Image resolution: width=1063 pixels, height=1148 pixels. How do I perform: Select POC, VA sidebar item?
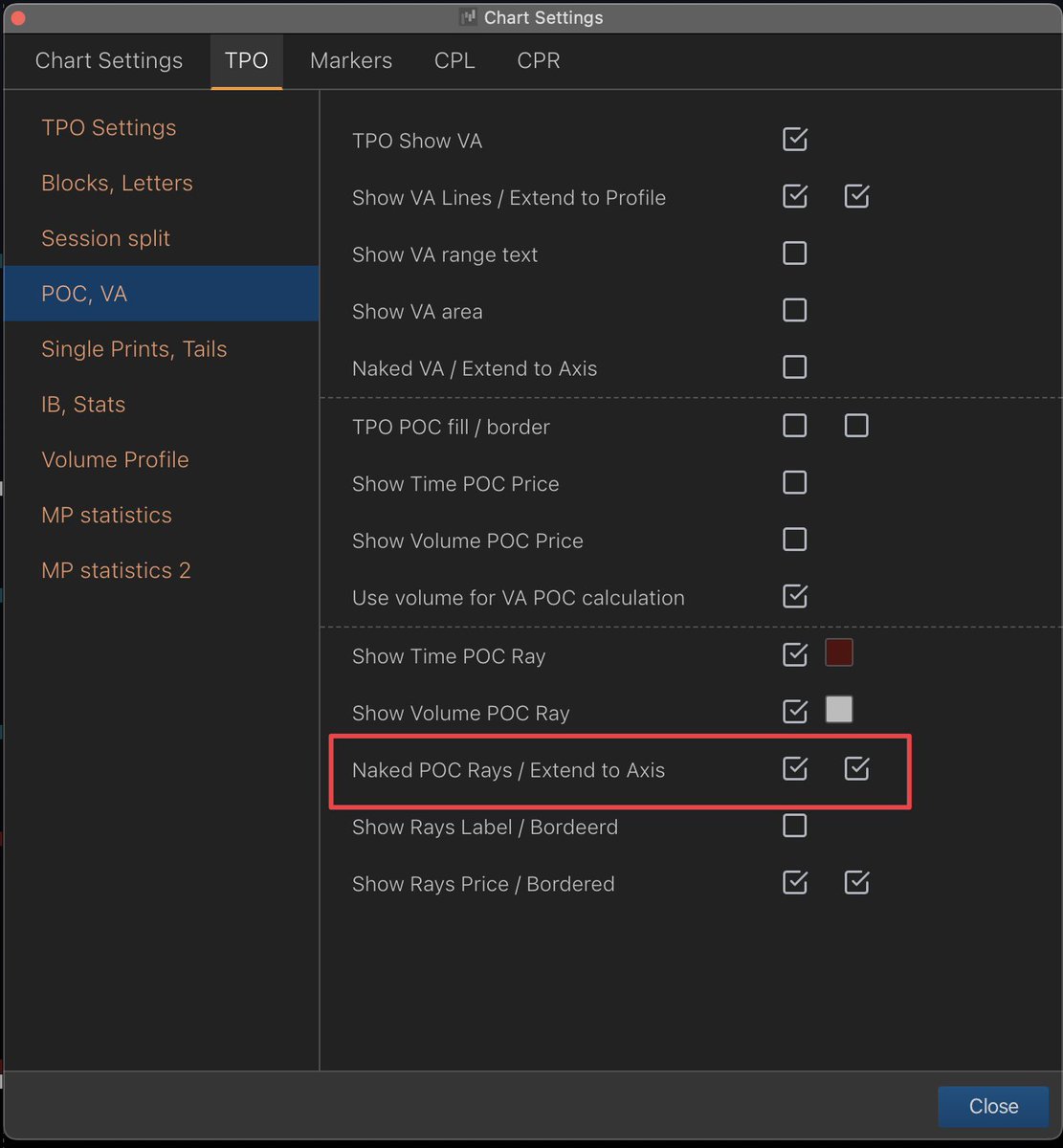click(x=161, y=294)
